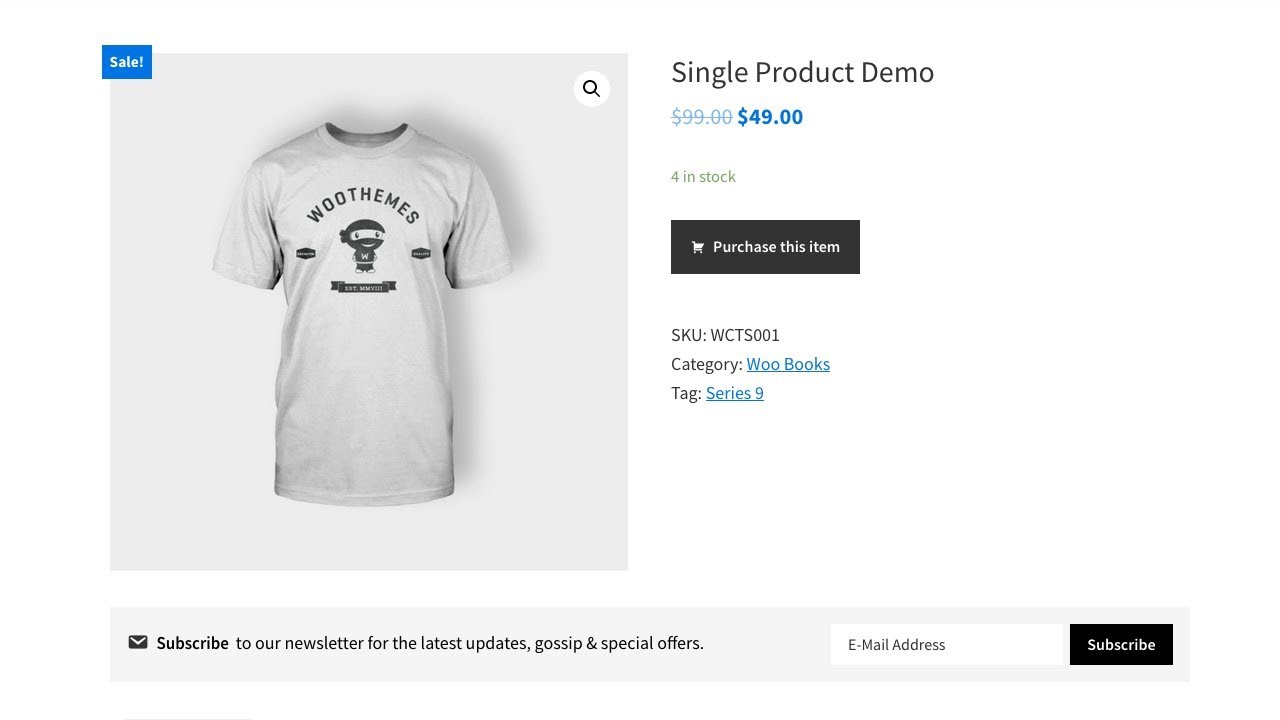Click the EST. MMVIII banner on shirt
Viewport: 1280px width, 720px height.
click(364, 288)
